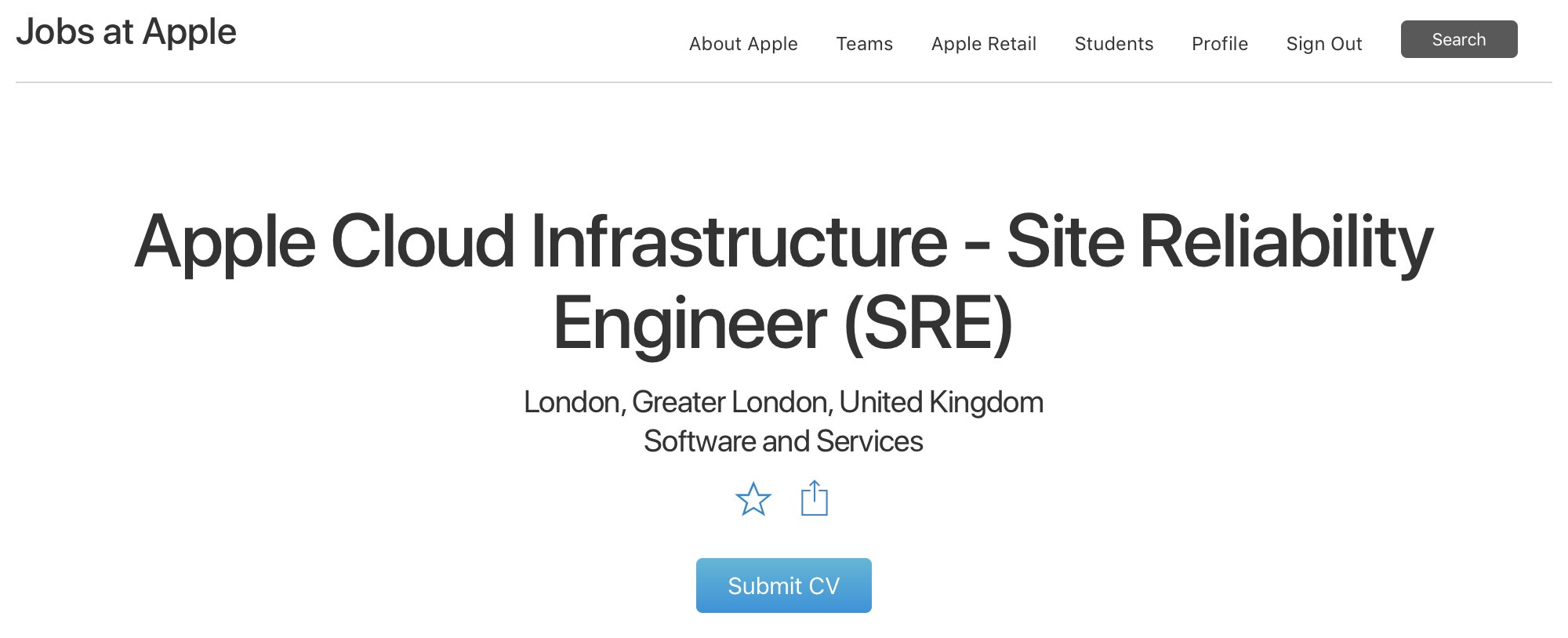Go to the Teams navigation link
The width and height of the screenshot is (1568, 638).
point(865,44)
